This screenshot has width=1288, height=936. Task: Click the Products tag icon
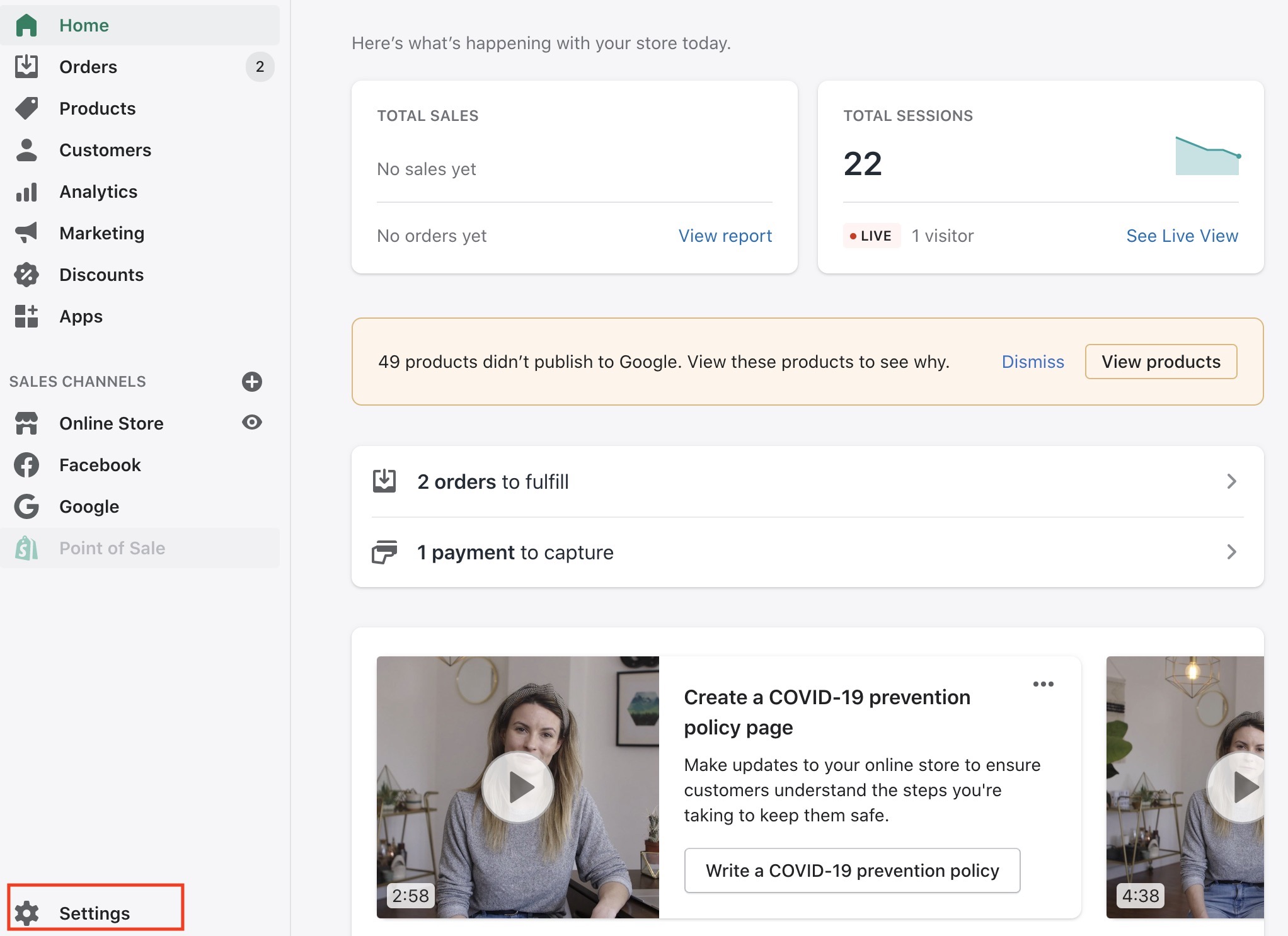pos(26,108)
